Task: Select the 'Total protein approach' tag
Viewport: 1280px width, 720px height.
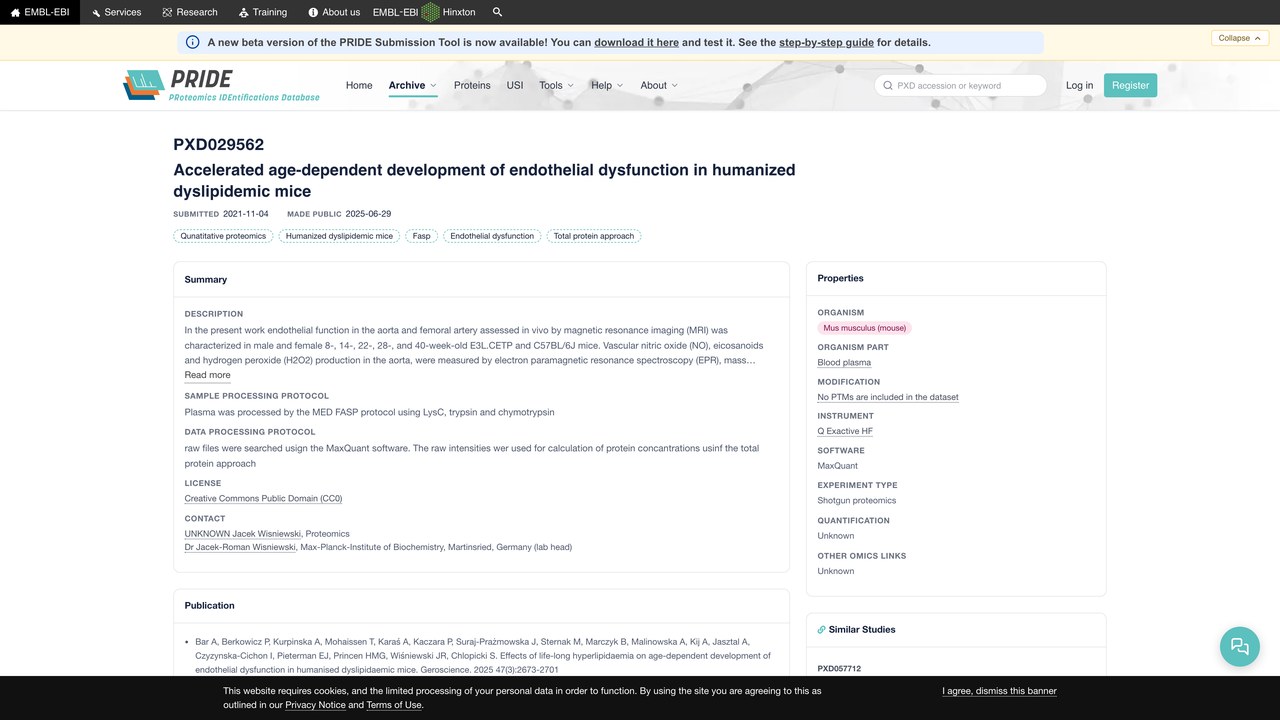Action: tap(594, 236)
